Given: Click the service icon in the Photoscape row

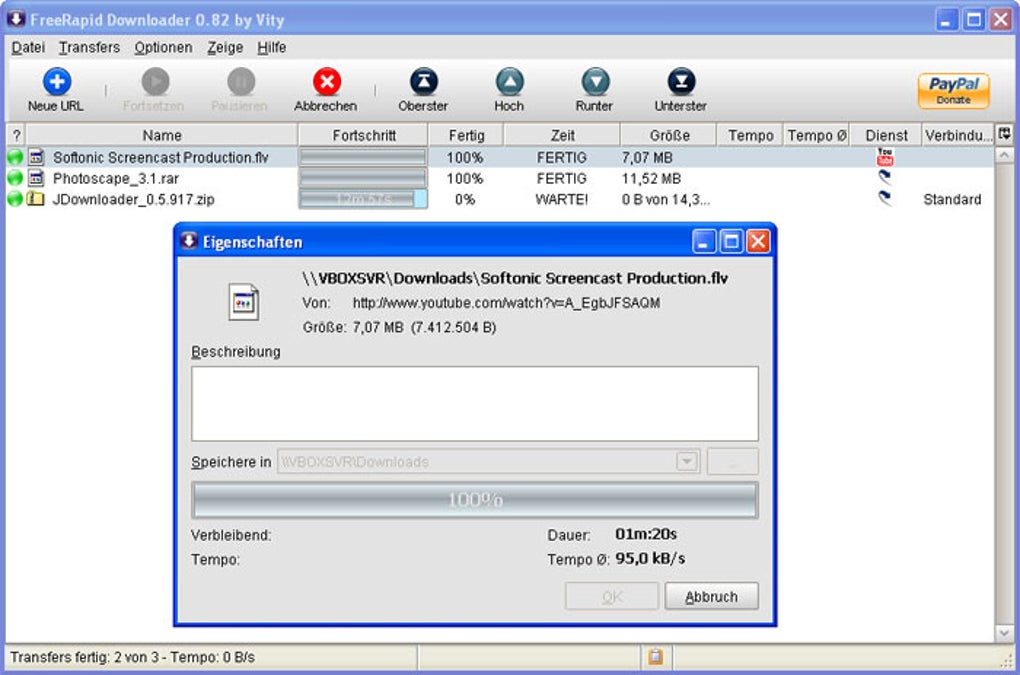Looking at the screenshot, I should pyautogui.click(x=885, y=177).
